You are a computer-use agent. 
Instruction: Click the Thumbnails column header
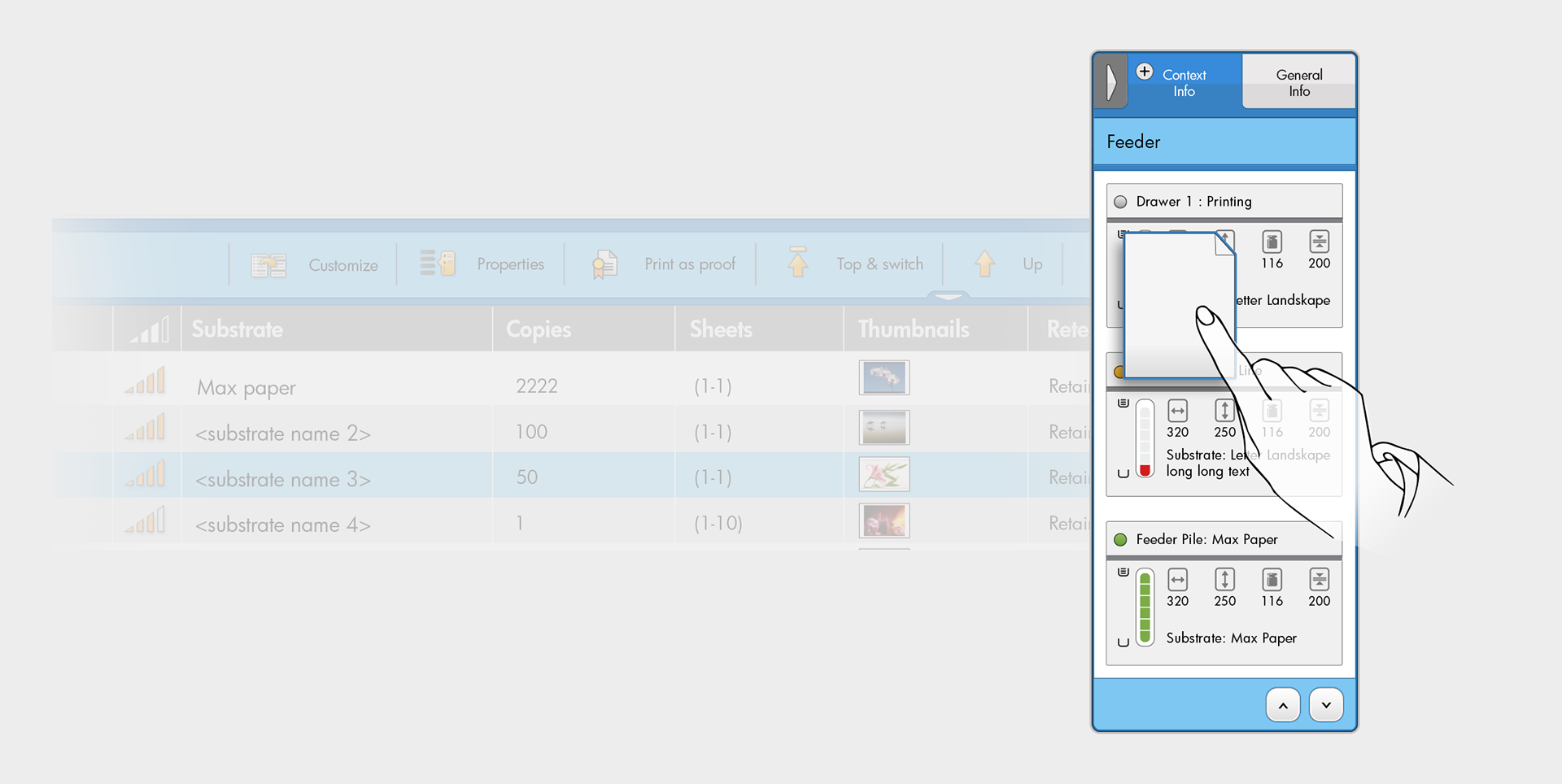[x=936, y=329]
